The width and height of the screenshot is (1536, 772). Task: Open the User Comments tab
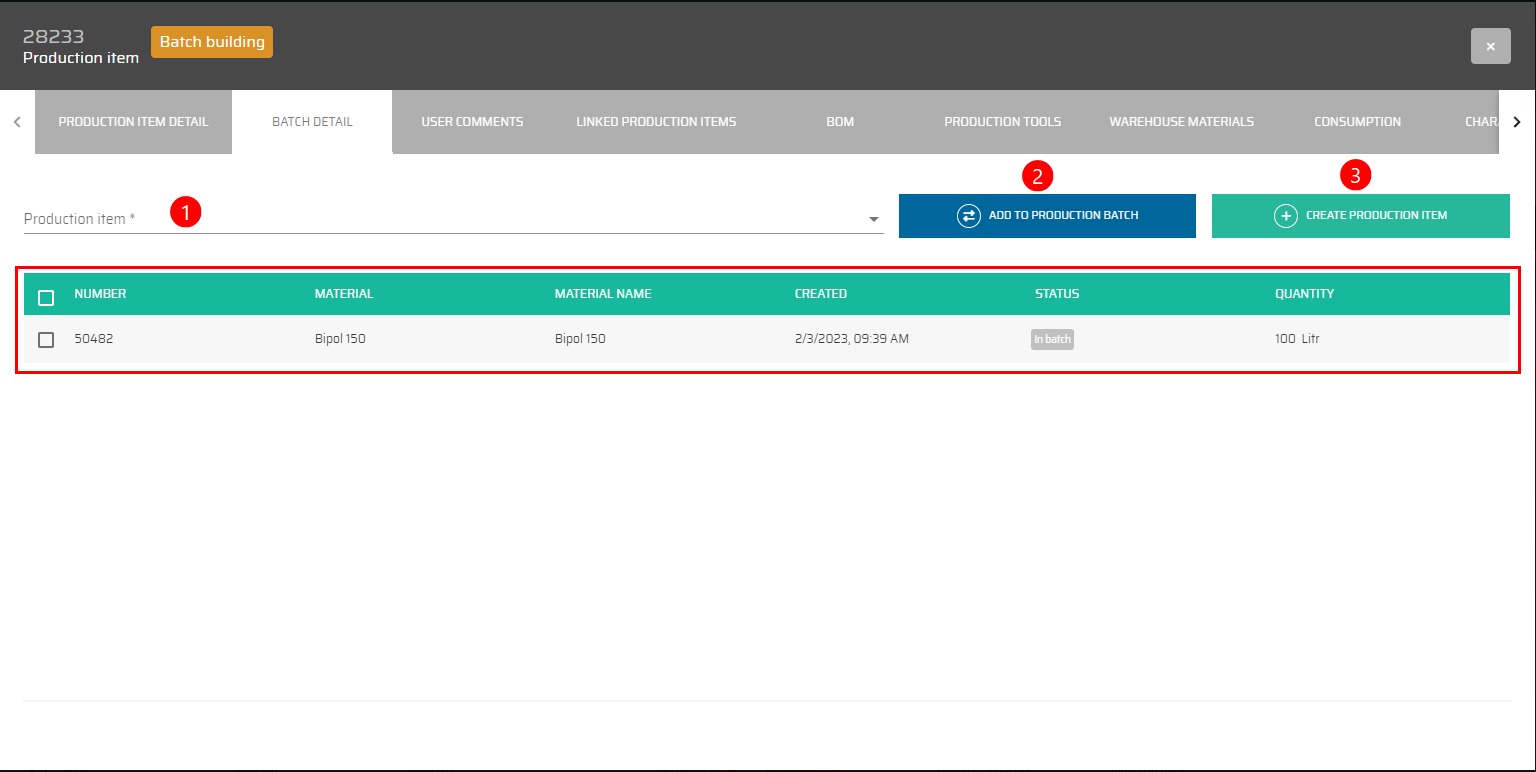[x=472, y=122]
